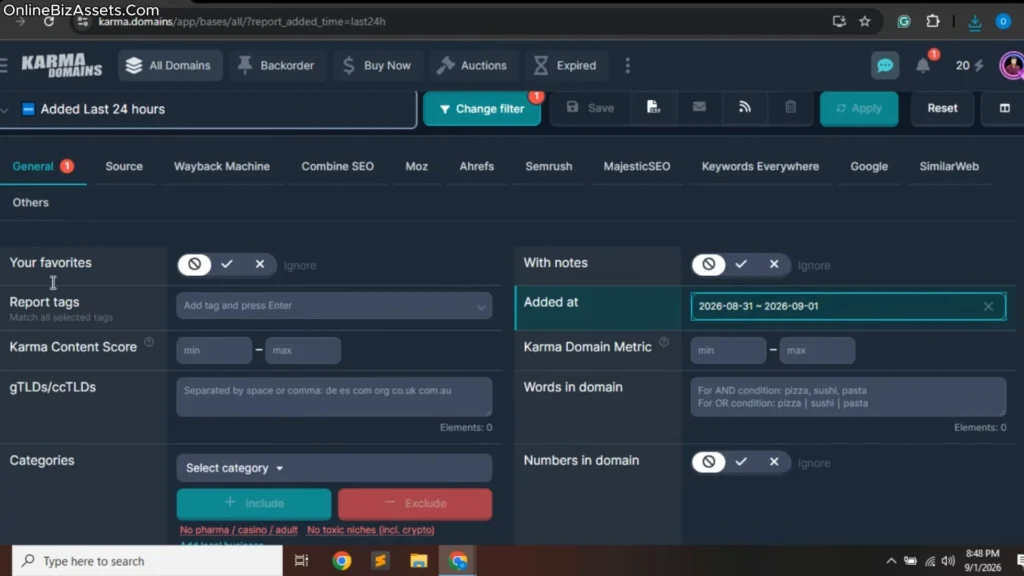Bookmark this page with the star
Viewport: 1024px width, 576px height.
[865, 22]
